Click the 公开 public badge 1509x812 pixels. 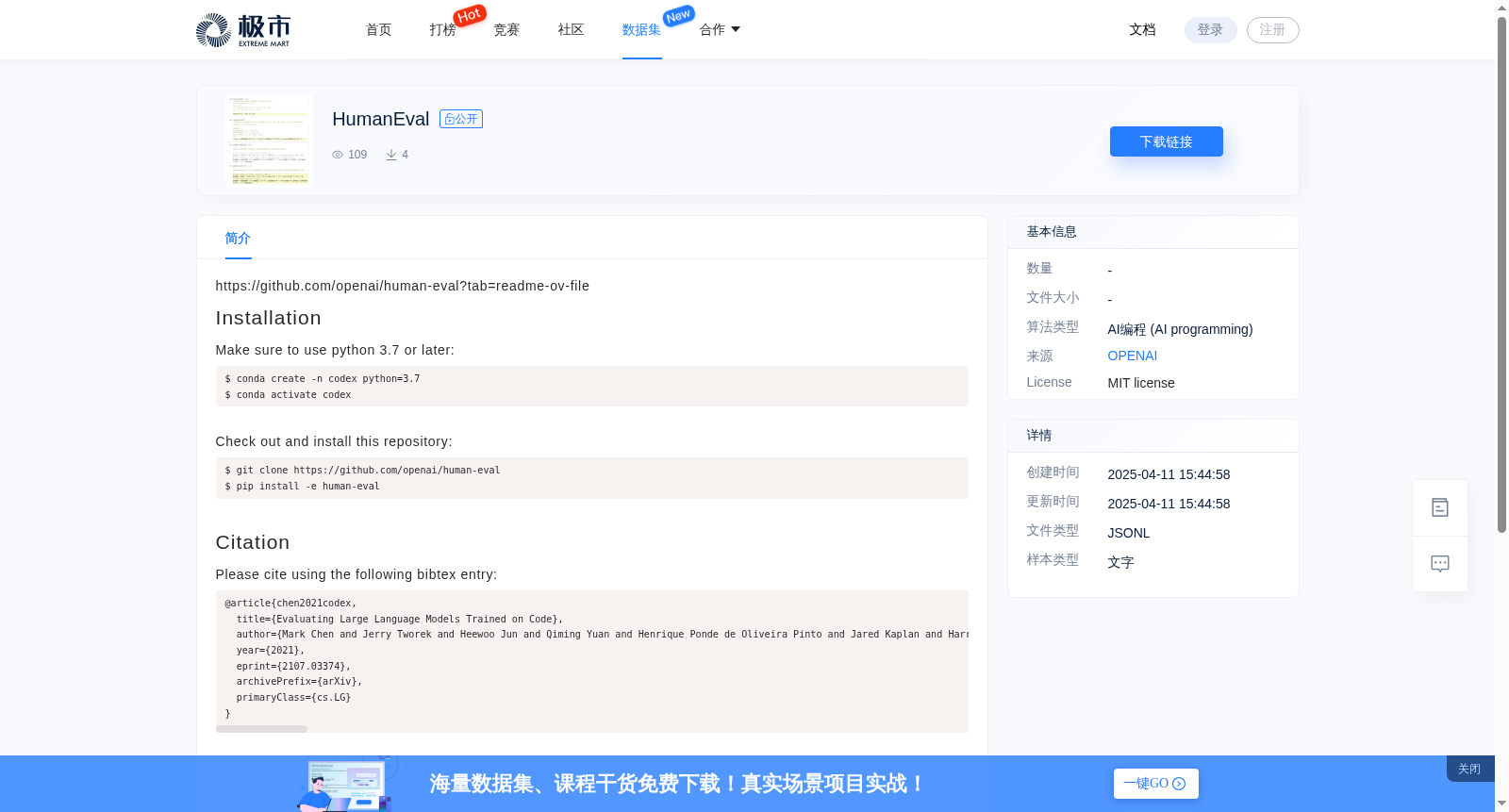pyautogui.click(x=461, y=119)
